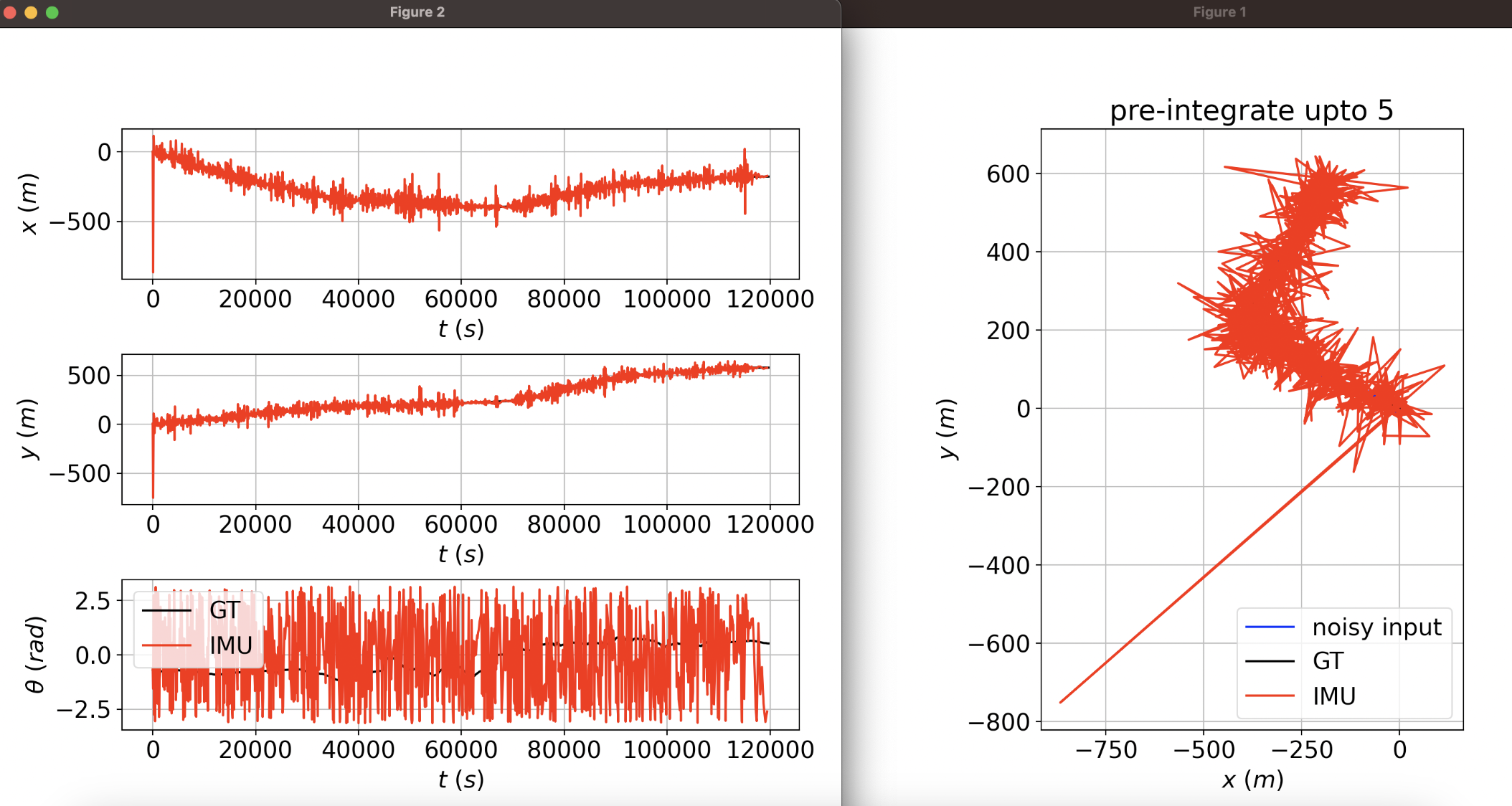The width and height of the screenshot is (1512, 806).
Task: Click the 'x (m)' vertical axis label in Figure 2
Action: click(x=28, y=204)
